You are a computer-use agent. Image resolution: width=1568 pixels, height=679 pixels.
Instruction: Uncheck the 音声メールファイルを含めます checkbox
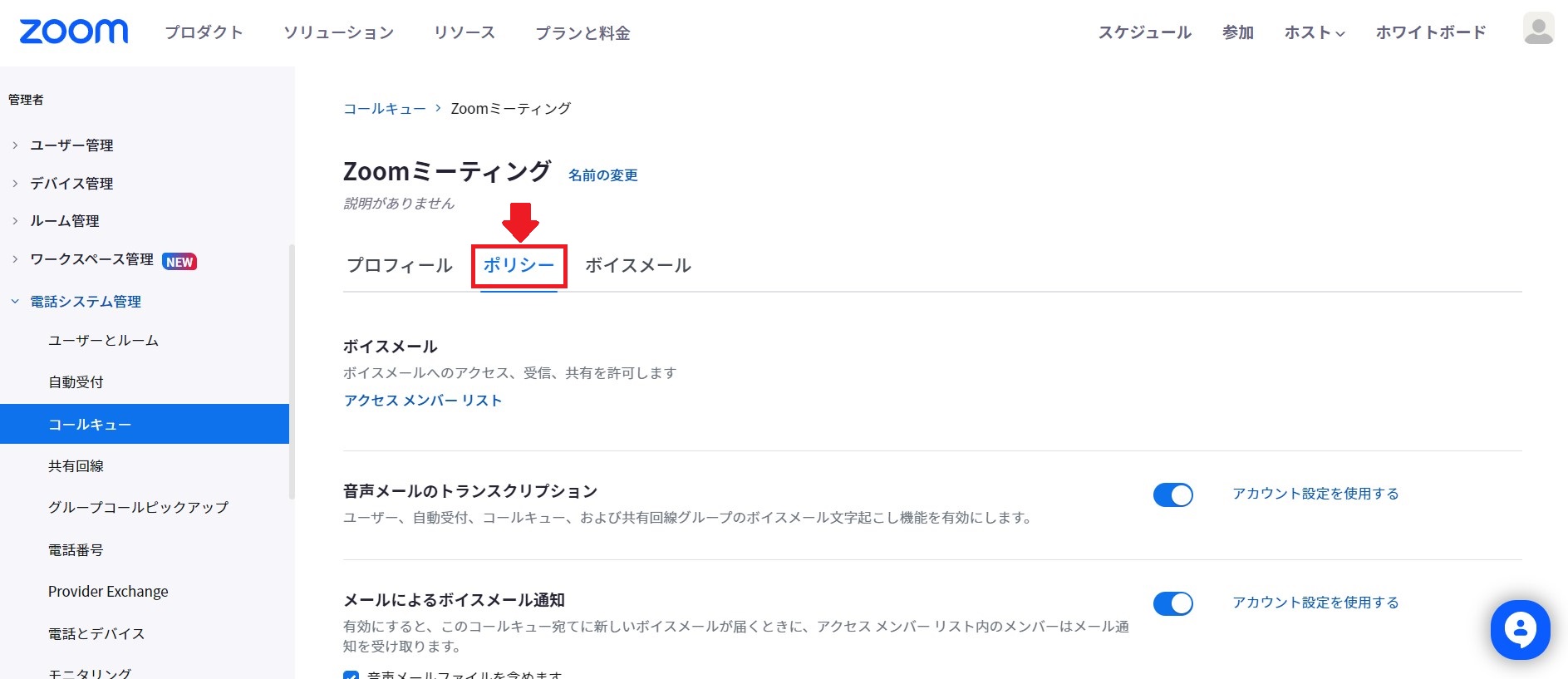351,676
